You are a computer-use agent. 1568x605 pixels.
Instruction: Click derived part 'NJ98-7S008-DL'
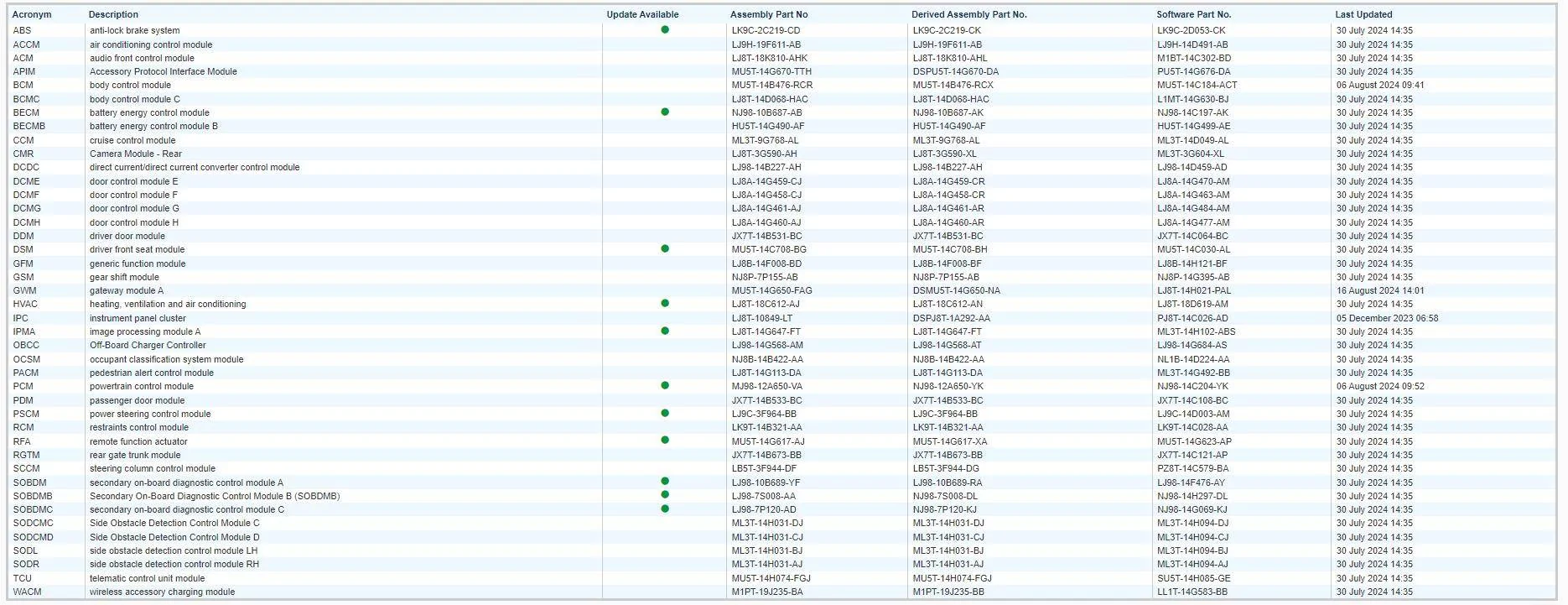(x=945, y=496)
